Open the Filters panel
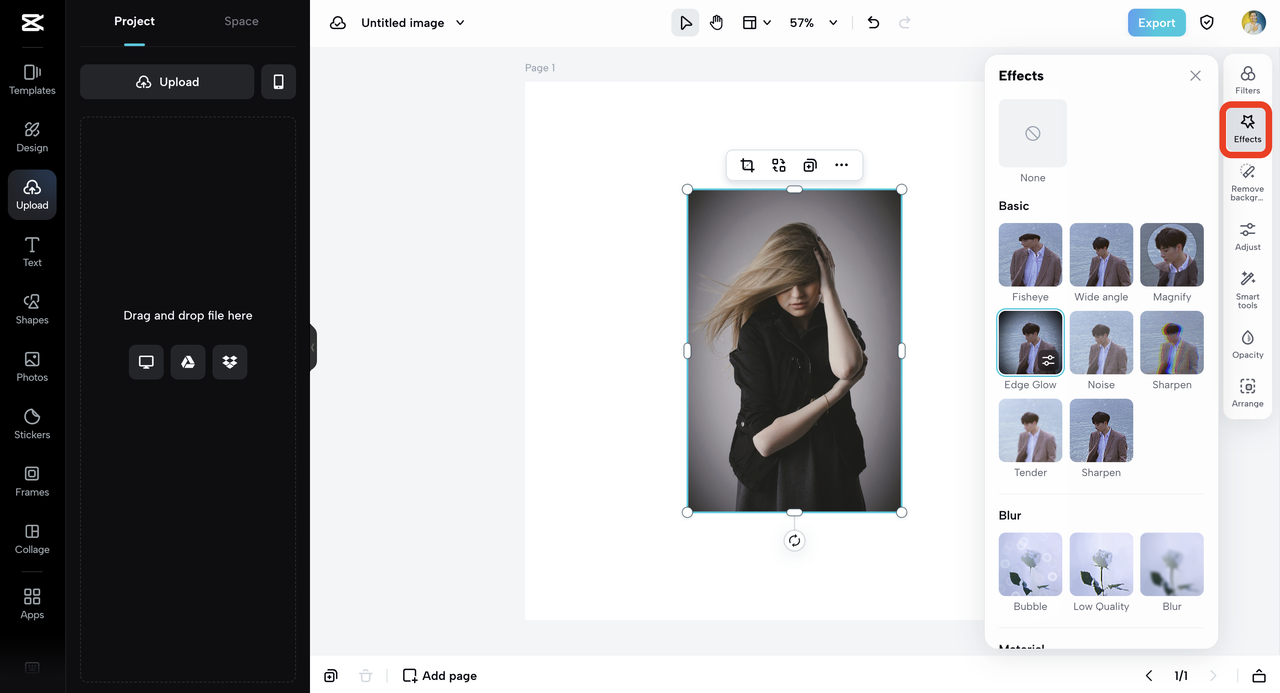The width and height of the screenshot is (1280, 693). 1248,80
